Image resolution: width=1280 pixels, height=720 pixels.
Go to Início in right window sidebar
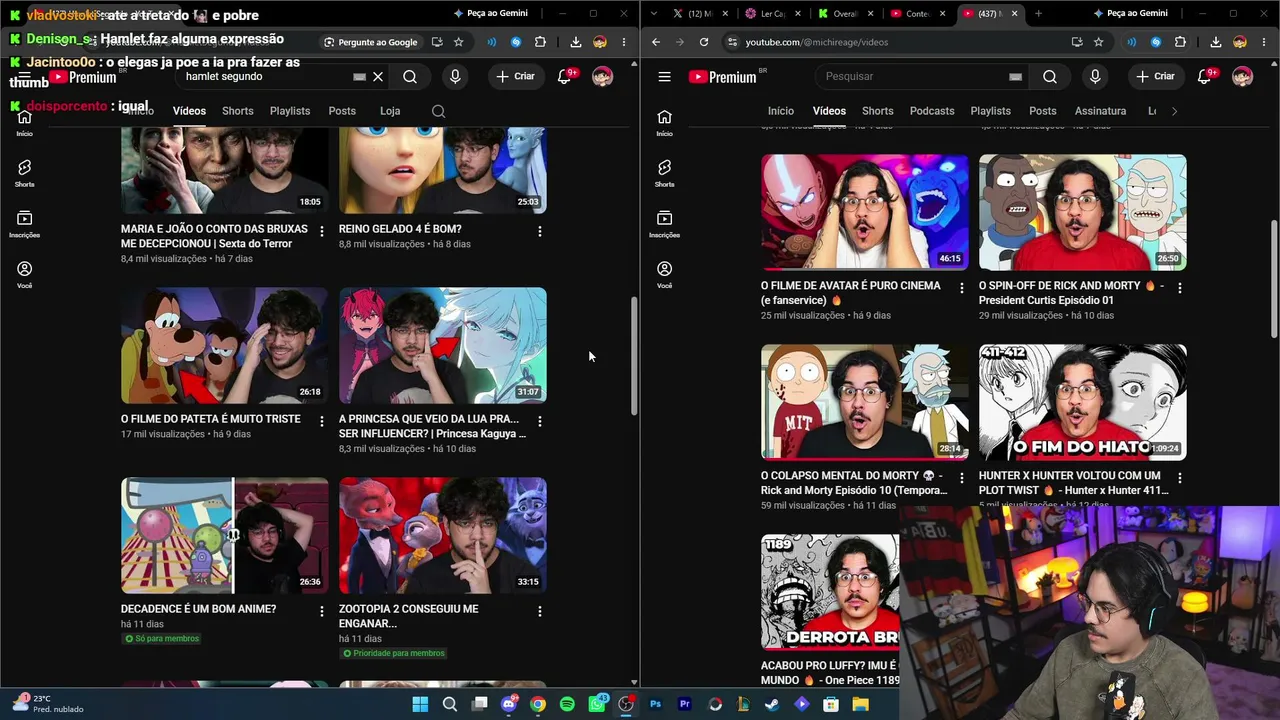664,122
